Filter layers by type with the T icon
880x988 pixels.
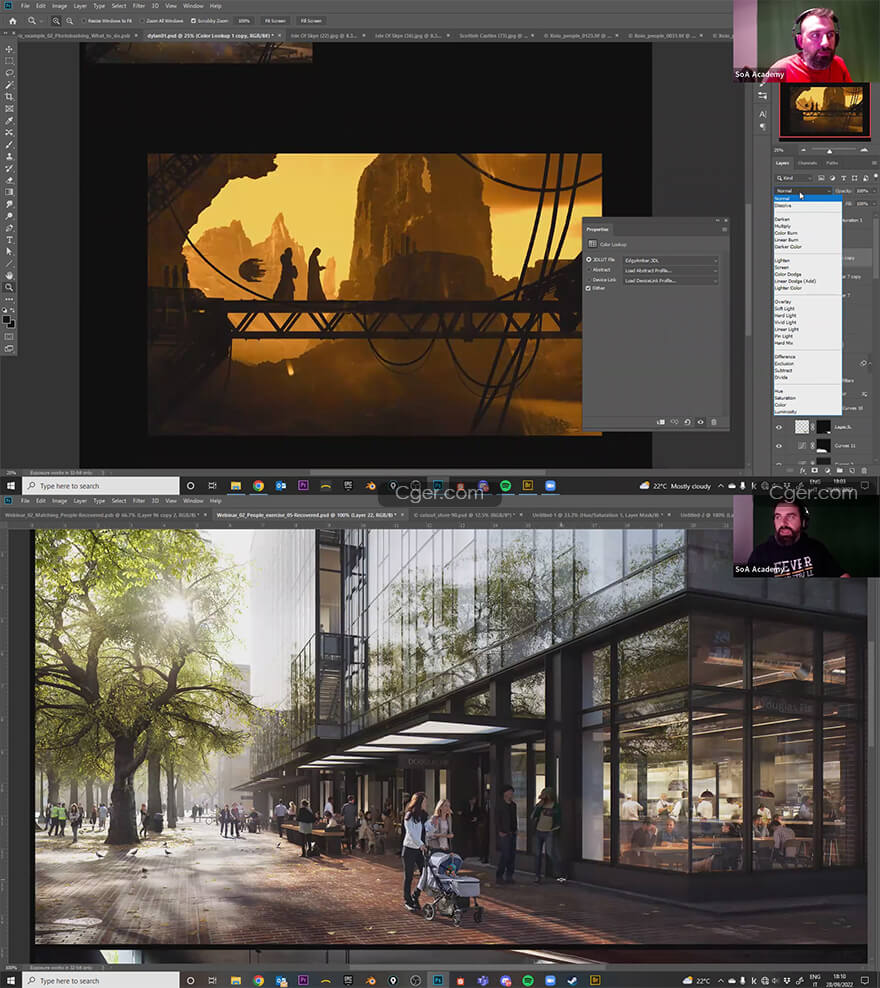(x=843, y=178)
